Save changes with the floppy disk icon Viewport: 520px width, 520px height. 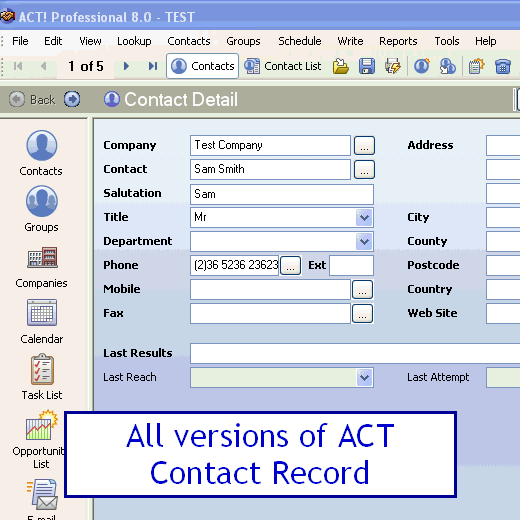click(367, 66)
